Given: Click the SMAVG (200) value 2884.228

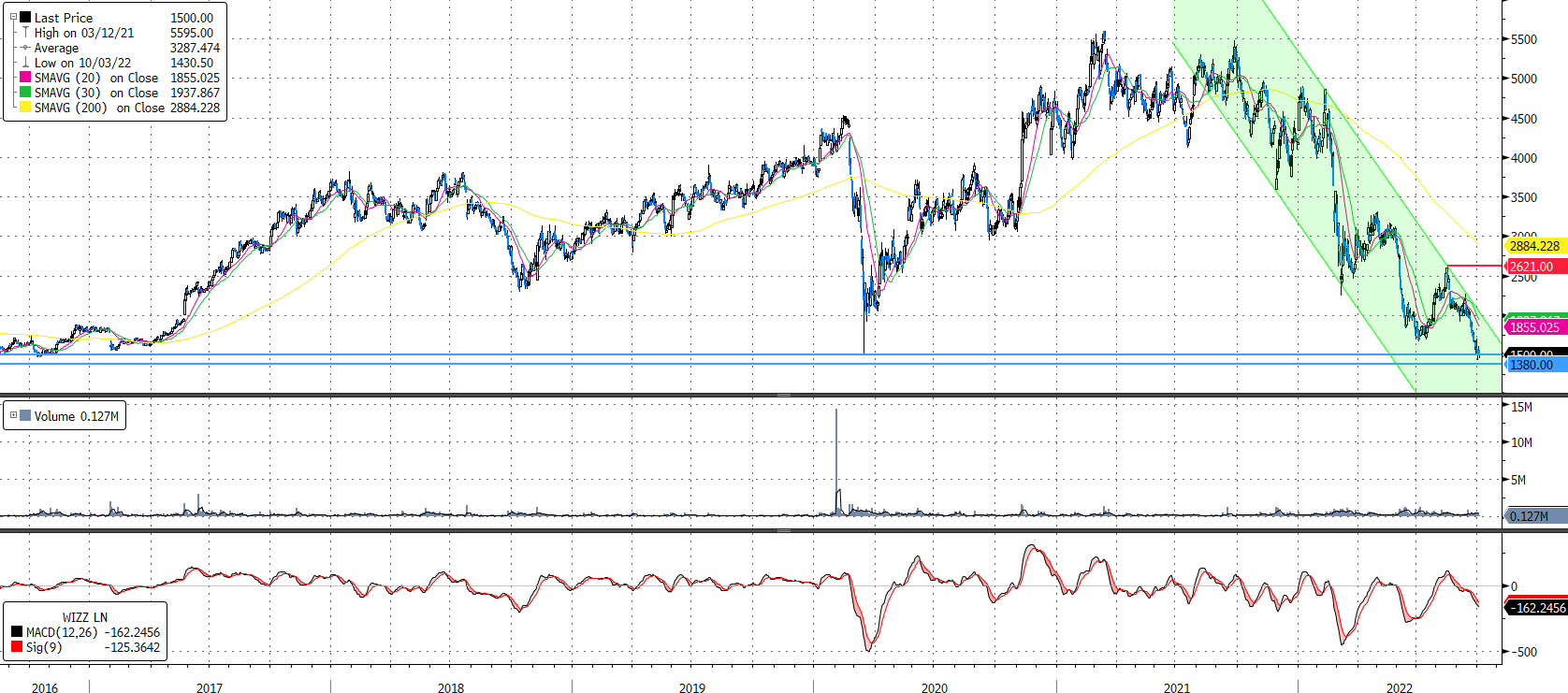Looking at the screenshot, I should [195, 108].
